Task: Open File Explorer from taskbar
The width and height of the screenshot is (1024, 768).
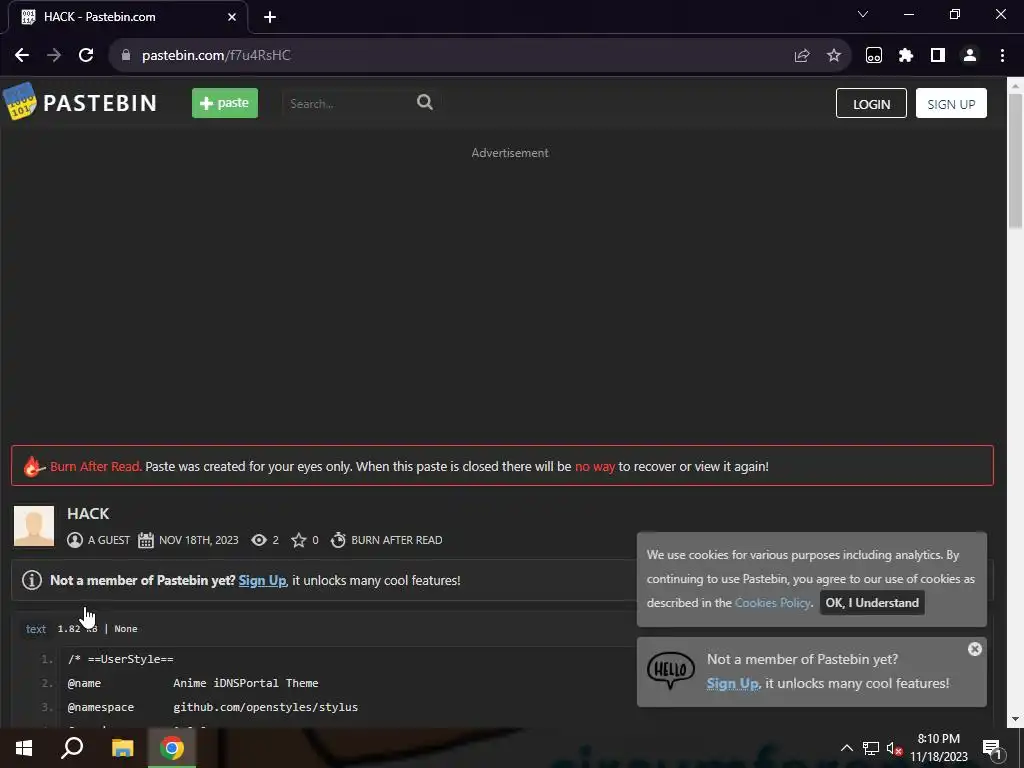Action: (x=122, y=748)
